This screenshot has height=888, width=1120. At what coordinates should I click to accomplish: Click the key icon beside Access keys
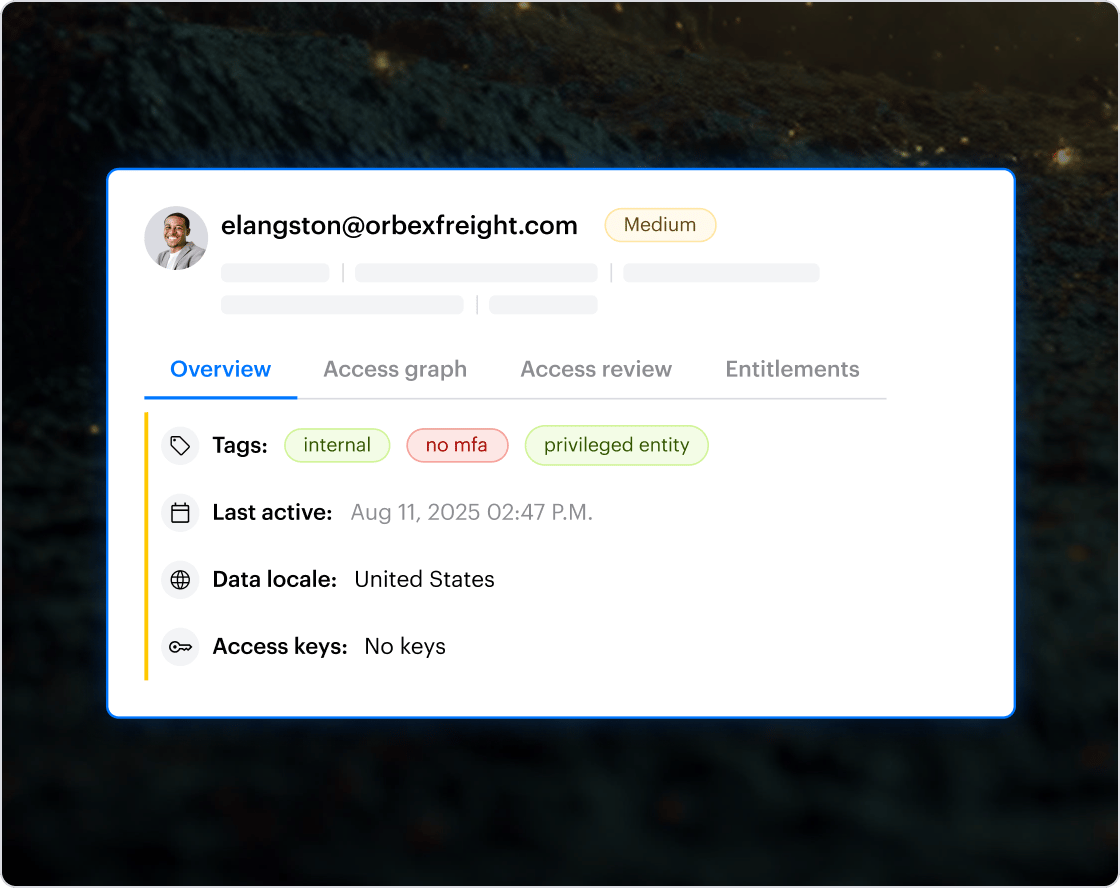point(180,647)
